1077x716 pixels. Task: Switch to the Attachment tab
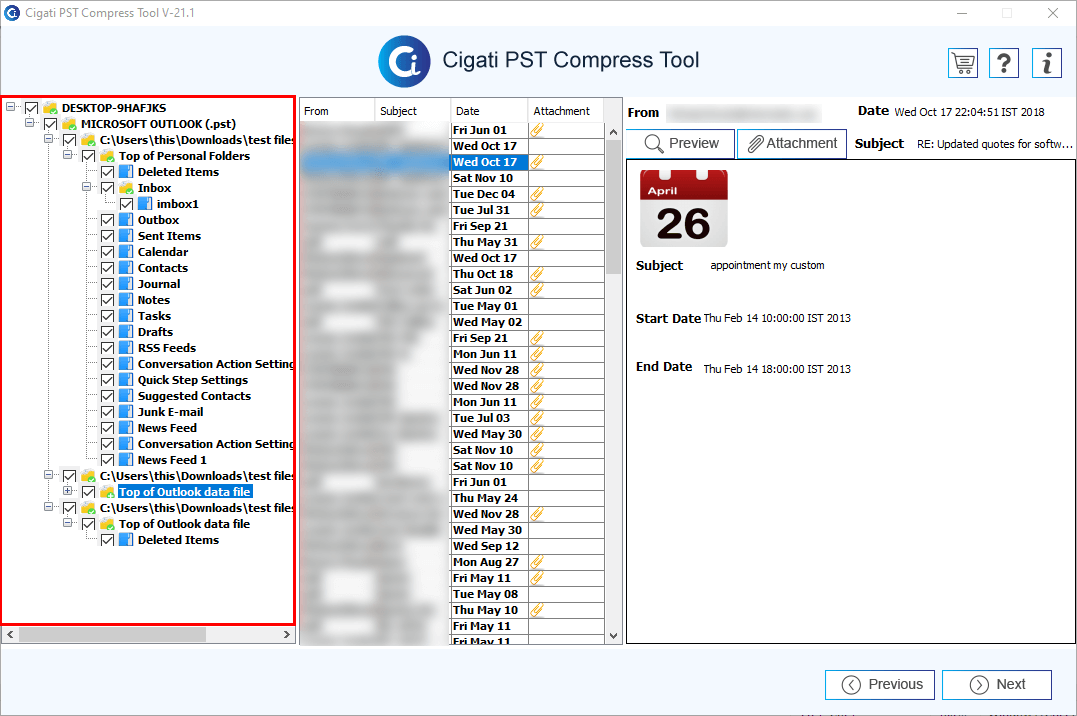[791, 144]
